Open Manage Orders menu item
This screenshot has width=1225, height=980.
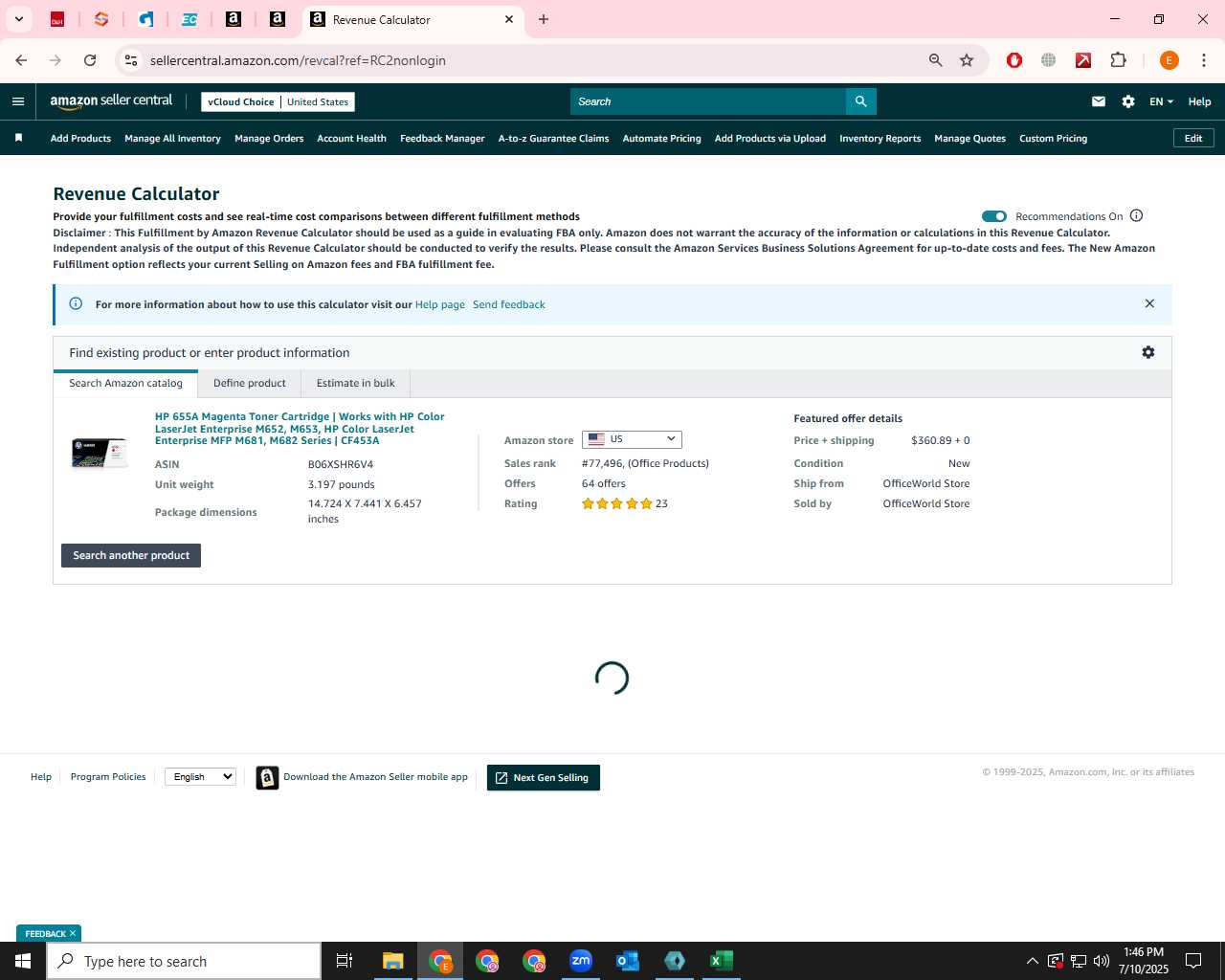point(269,139)
